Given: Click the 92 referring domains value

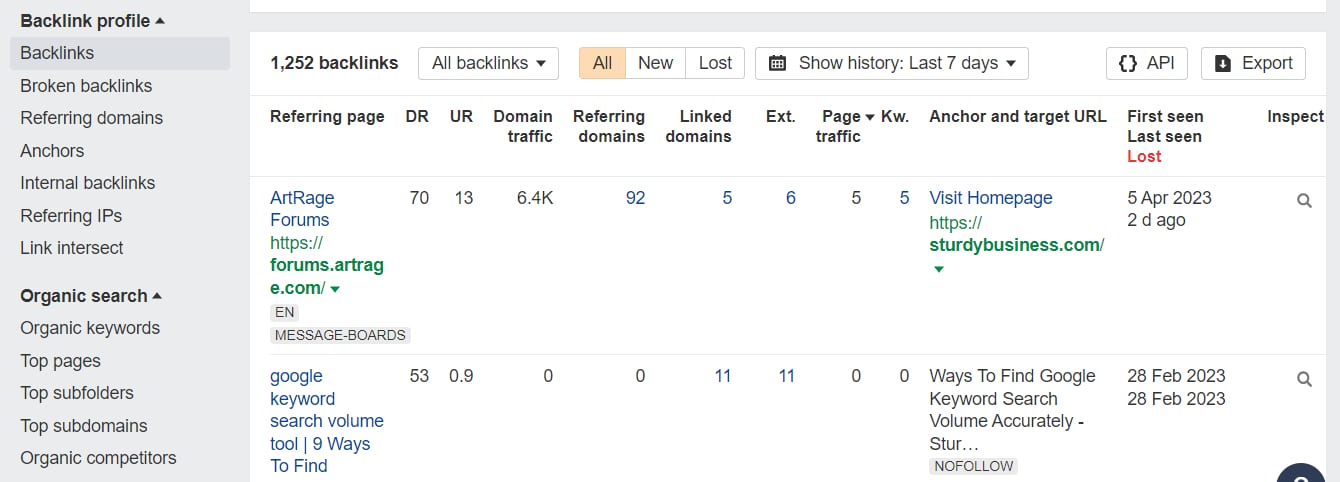Looking at the screenshot, I should 635,198.
